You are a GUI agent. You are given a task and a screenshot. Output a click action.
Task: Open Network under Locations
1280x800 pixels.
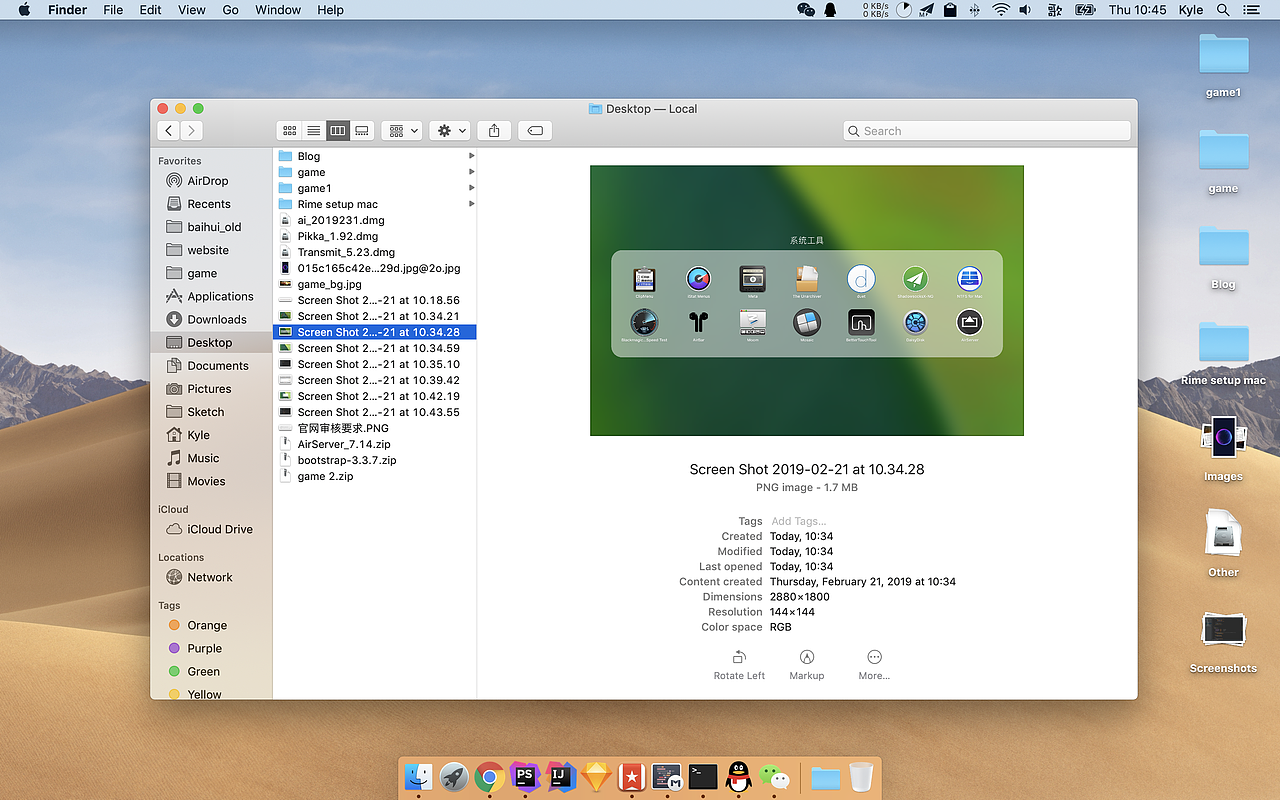click(211, 577)
